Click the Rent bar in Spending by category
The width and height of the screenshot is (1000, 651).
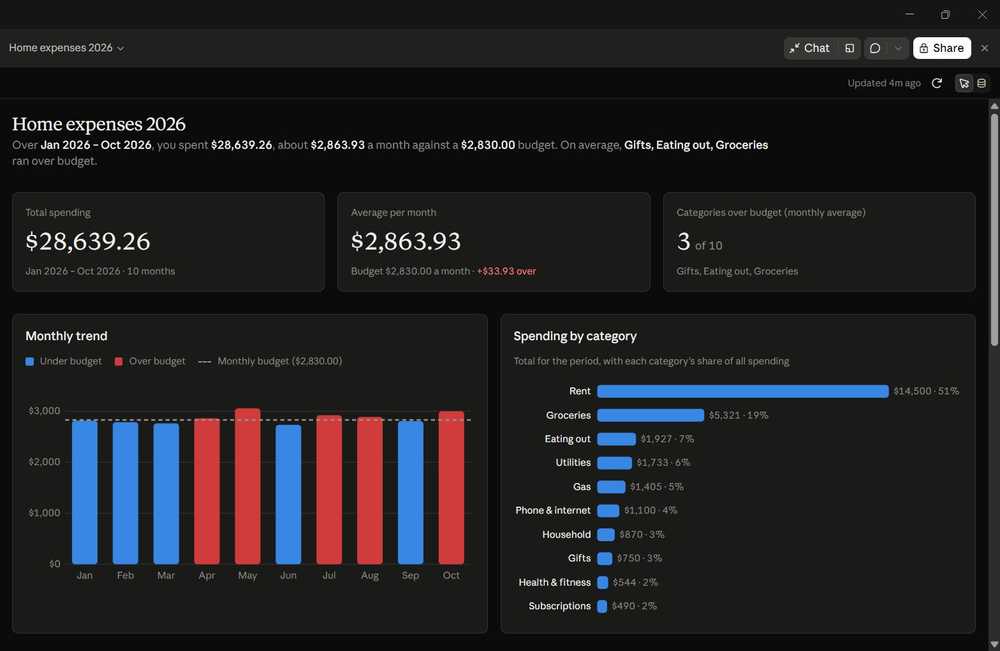[743, 391]
